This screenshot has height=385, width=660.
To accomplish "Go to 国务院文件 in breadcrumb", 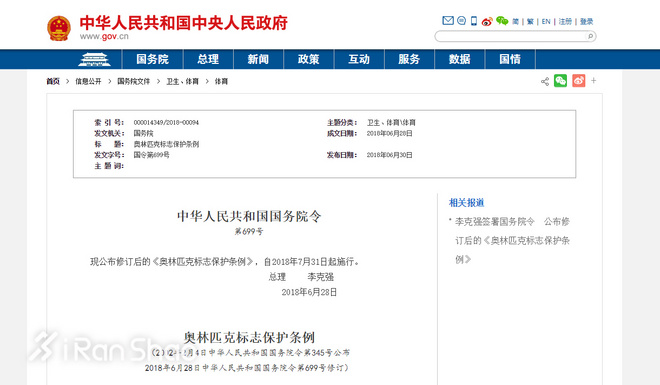I will click(133, 81).
